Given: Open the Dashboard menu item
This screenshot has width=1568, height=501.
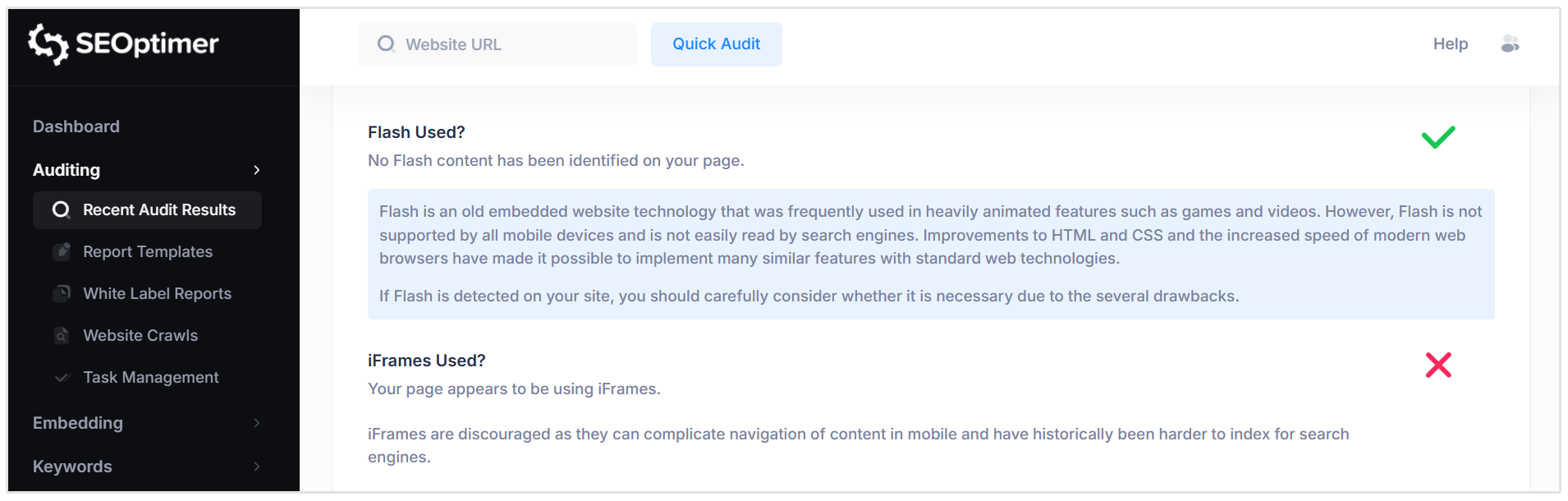Looking at the screenshot, I should [x=76, y=126].
